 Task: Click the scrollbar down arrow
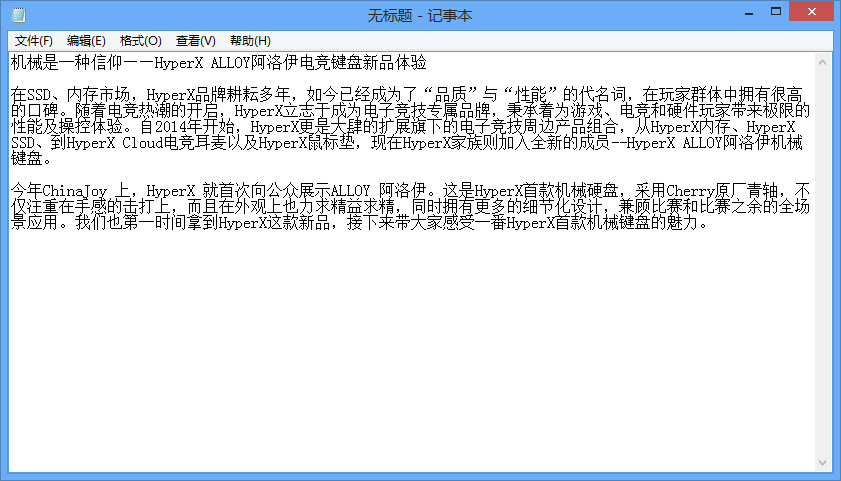pos(822,463)
